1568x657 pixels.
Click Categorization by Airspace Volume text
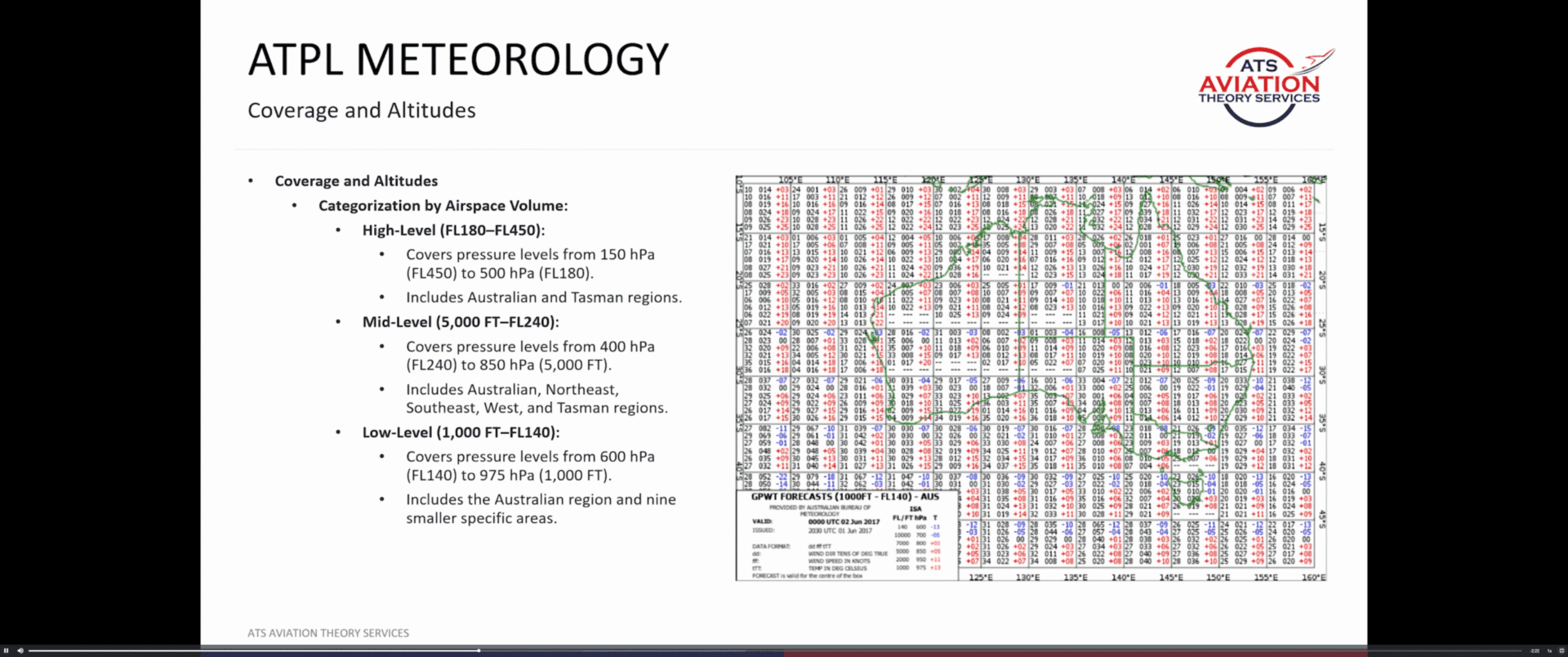[443, 206]
